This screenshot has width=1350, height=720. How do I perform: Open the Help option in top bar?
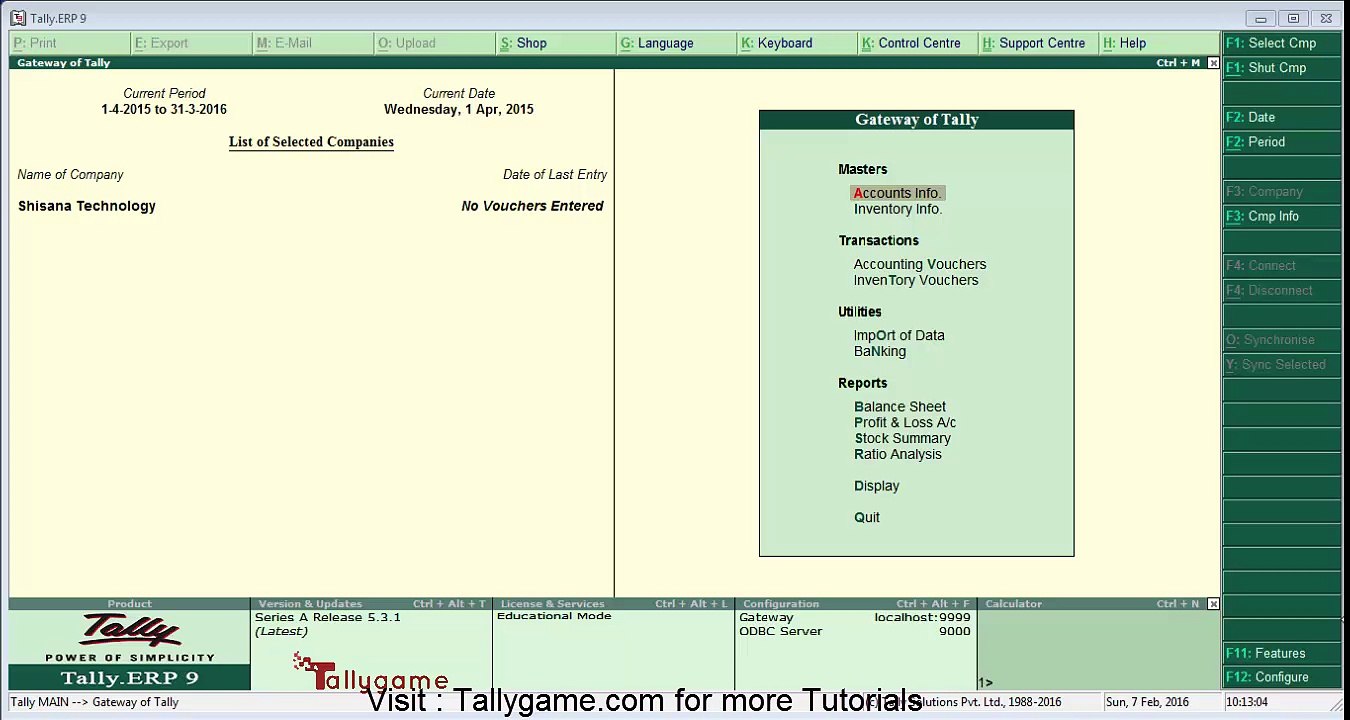1160,43
